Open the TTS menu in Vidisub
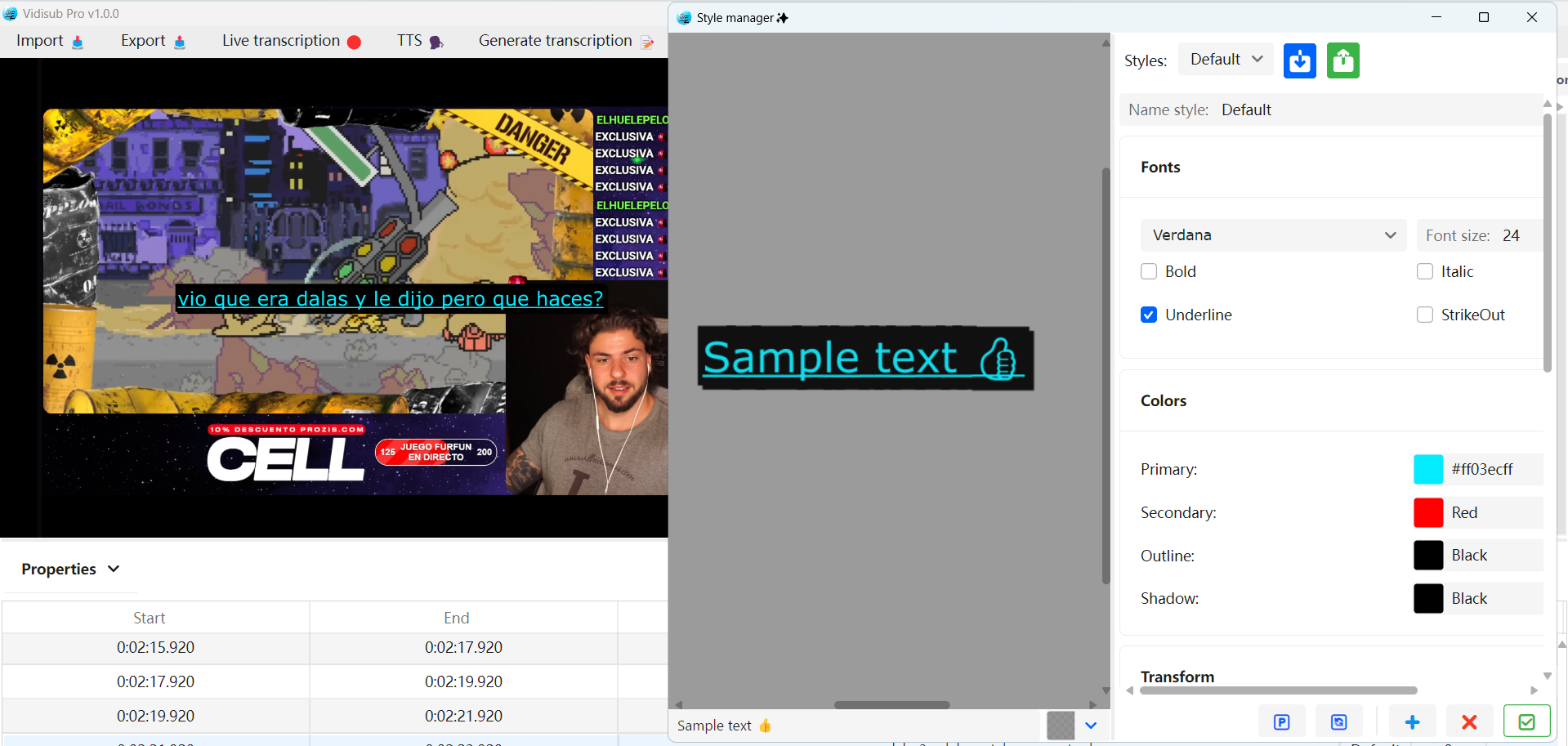 pos(420,41)
